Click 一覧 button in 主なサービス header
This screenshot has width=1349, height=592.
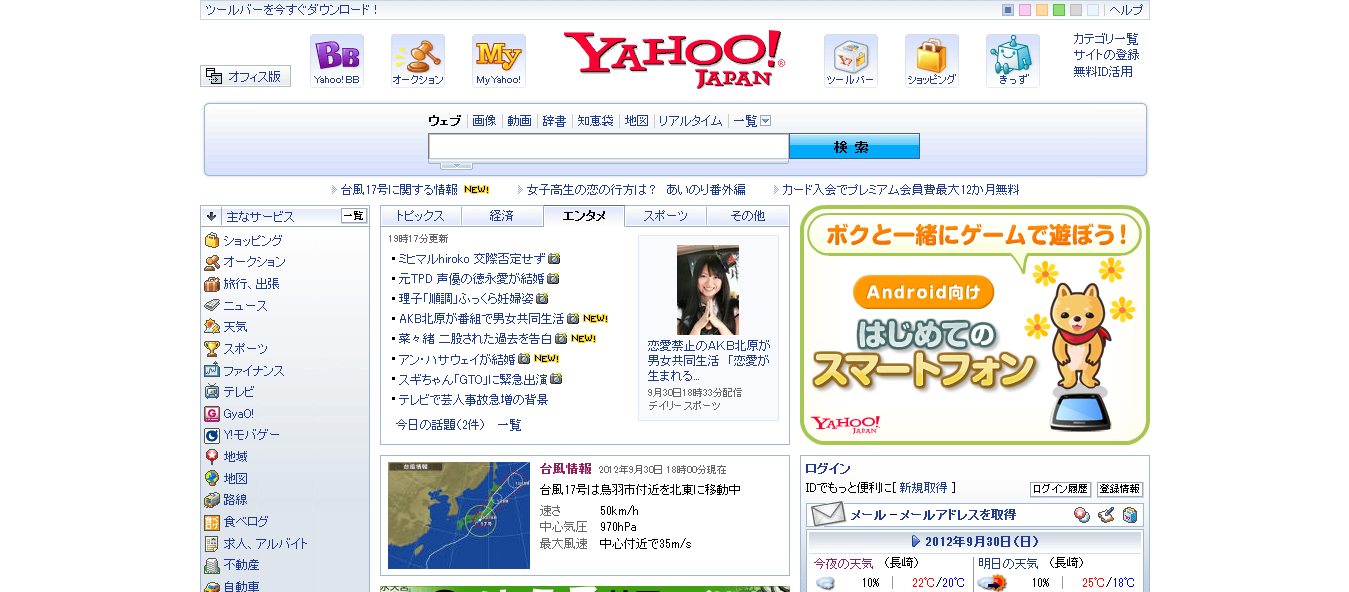pos(354,216)
